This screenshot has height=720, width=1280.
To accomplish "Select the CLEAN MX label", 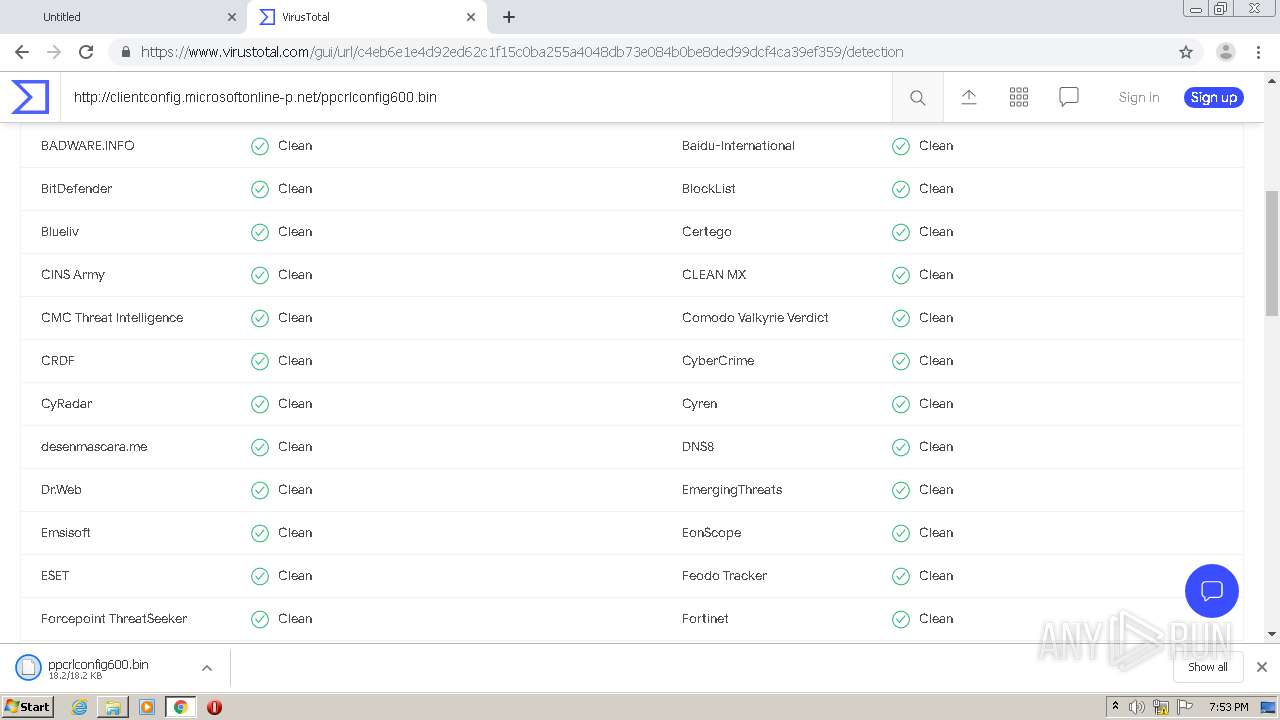I will 714,275.
